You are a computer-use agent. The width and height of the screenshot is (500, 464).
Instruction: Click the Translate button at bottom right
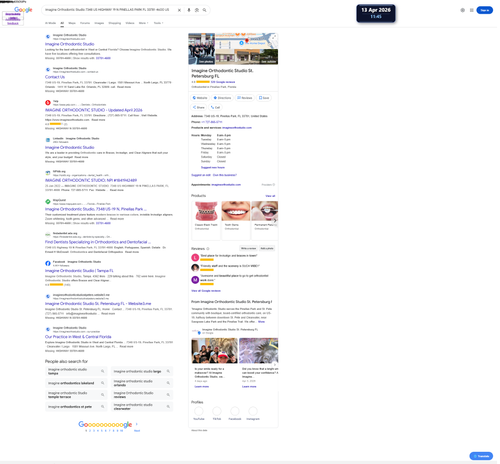coord(481,456)
